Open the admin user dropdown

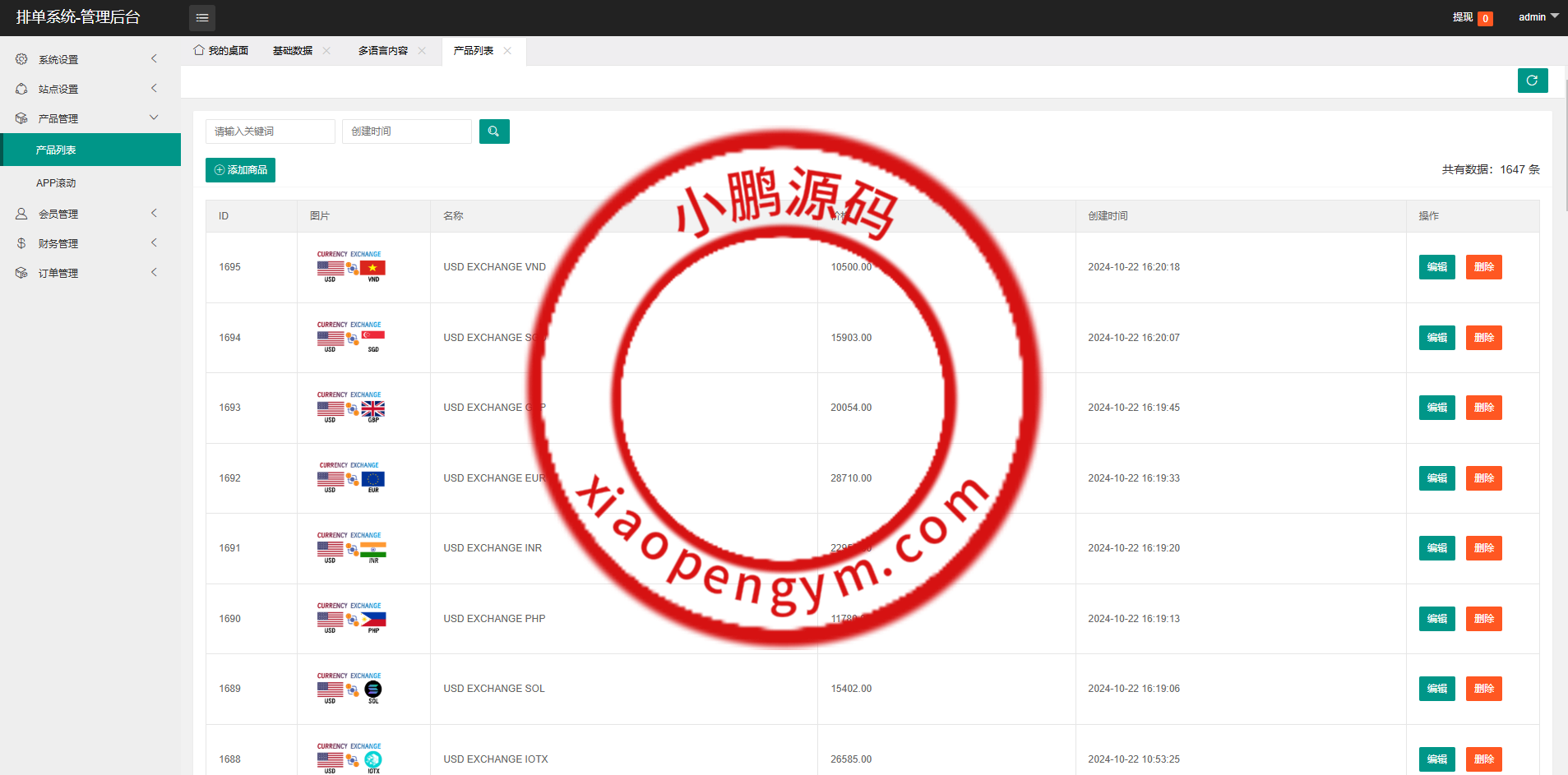point(1538,17)
